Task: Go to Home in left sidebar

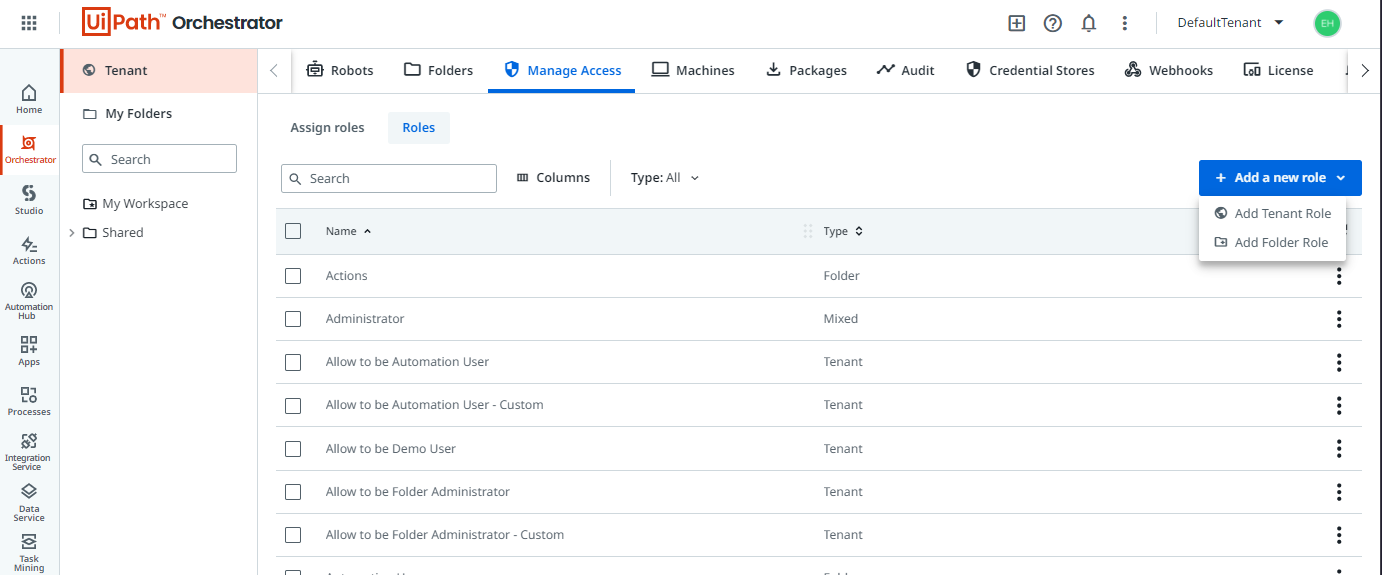Action: [x=29, y=99]
